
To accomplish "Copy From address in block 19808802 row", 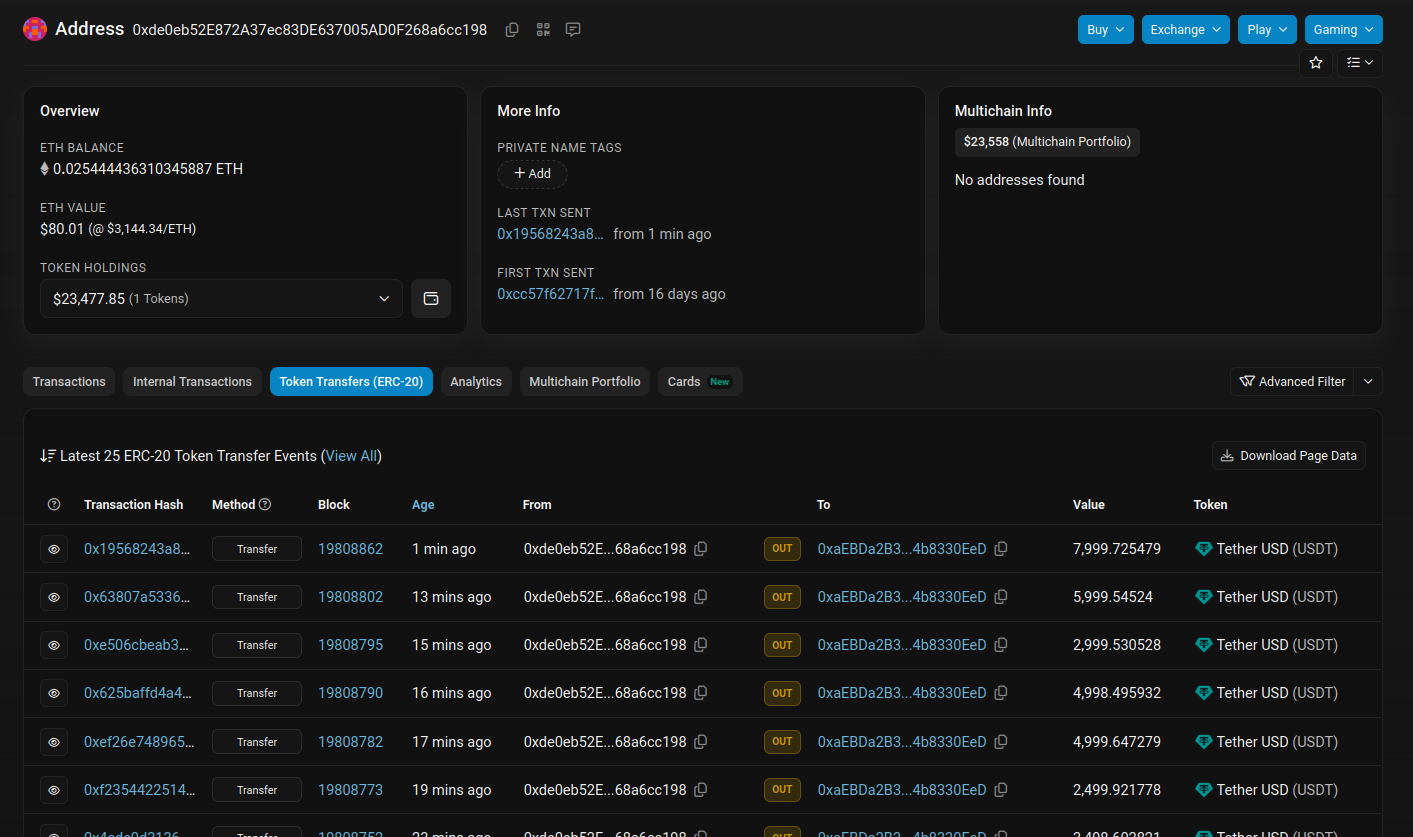I will tap(701, 597).
